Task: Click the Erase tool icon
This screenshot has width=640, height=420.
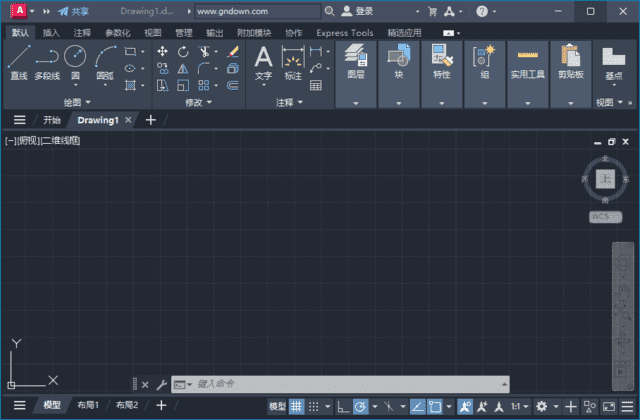Action: pyautogui.click(x=233, y=51)
